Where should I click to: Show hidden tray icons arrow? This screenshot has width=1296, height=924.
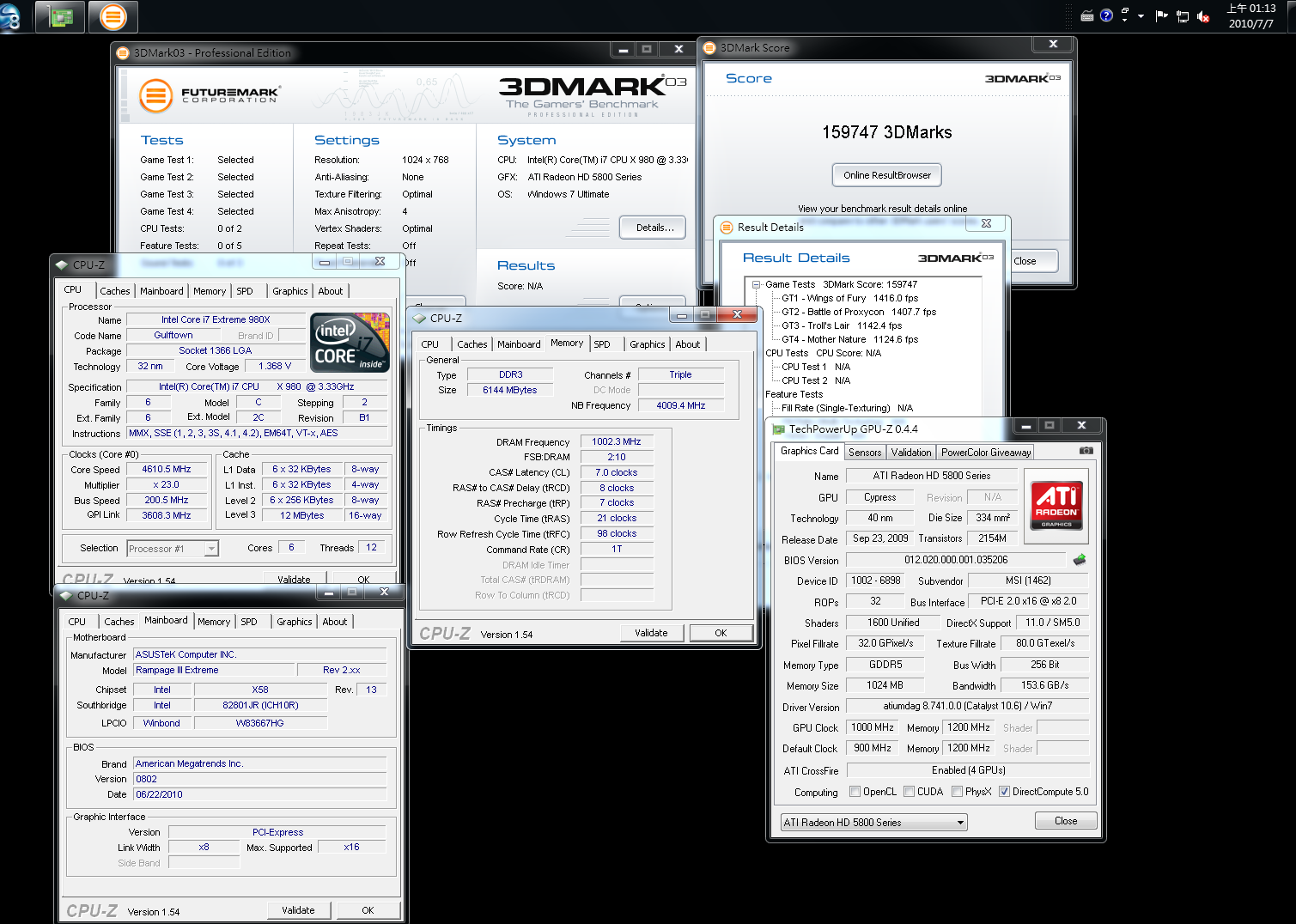pyautogui.click(x=1141, y=16)
